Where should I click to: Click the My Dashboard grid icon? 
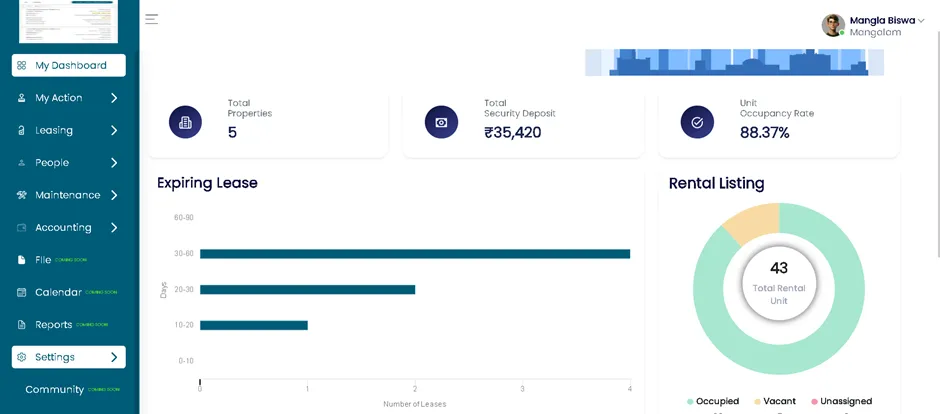pos(22,66)
